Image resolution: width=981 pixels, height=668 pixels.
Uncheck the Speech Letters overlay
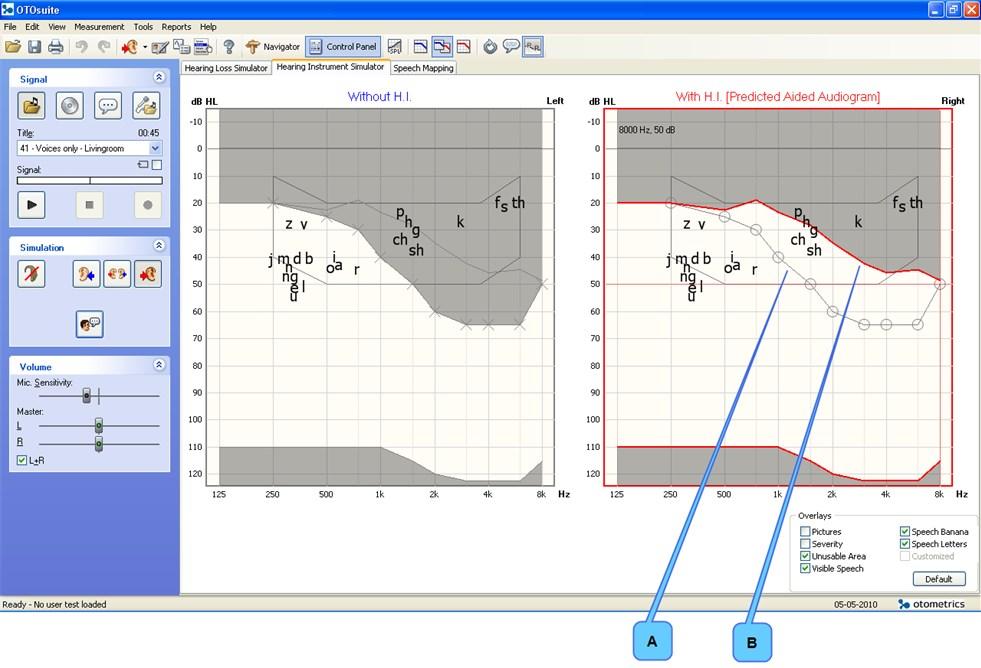[905, 544]
